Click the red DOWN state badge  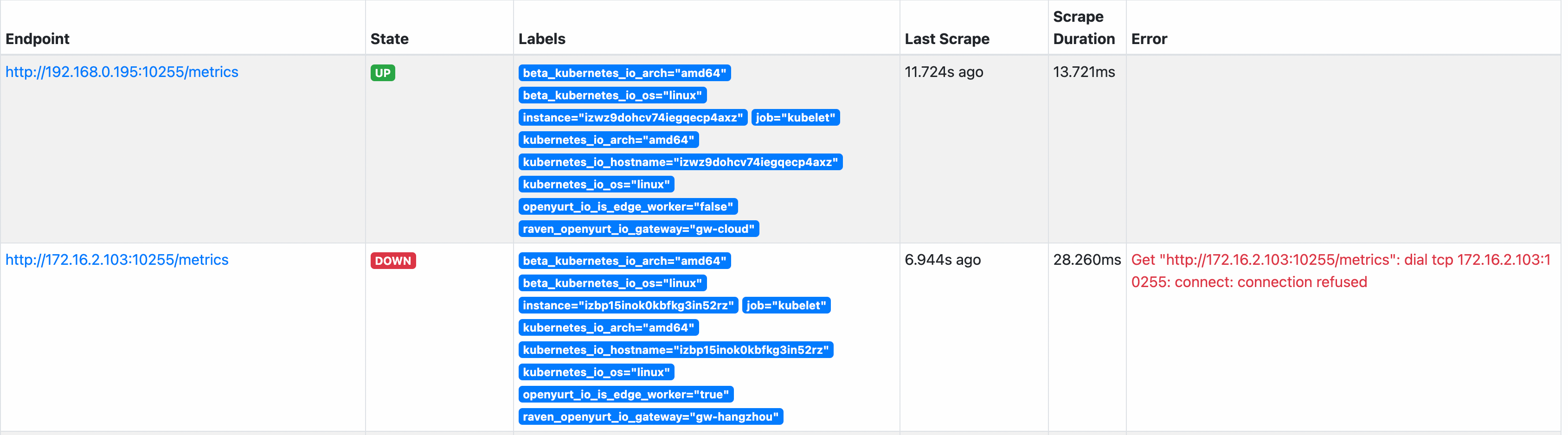(x=393, y=261)
